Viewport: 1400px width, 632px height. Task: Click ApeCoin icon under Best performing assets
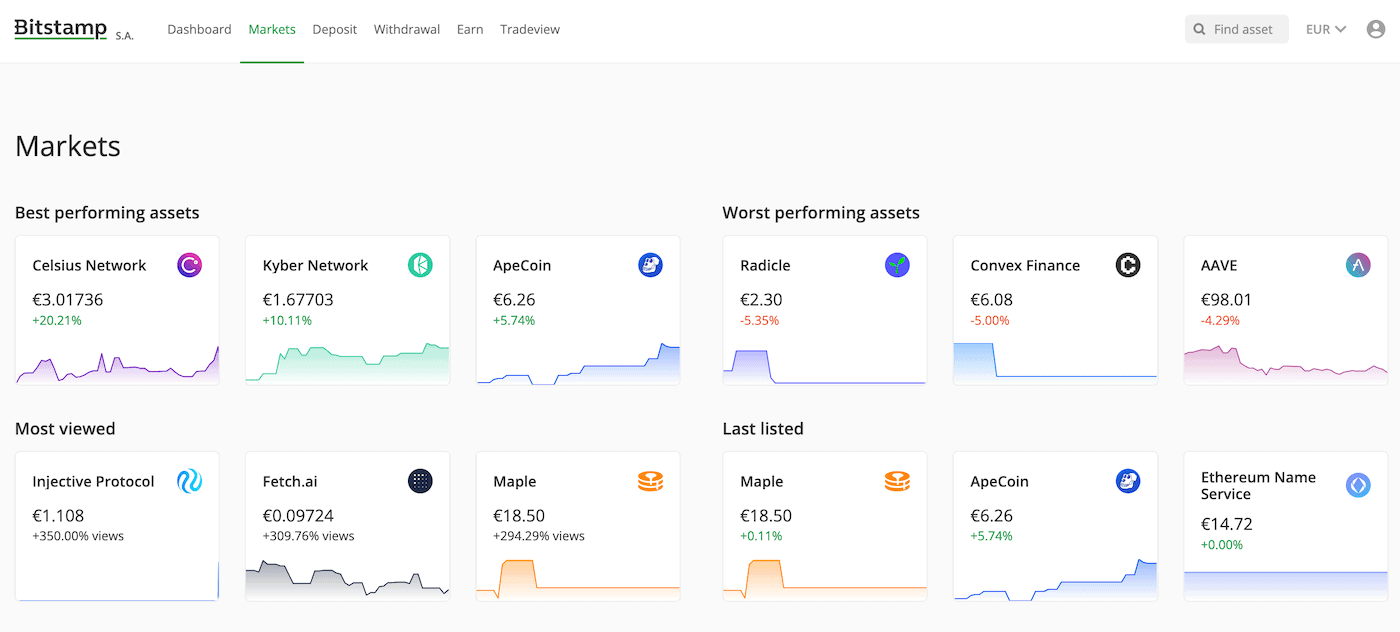(x=650, y=265)
